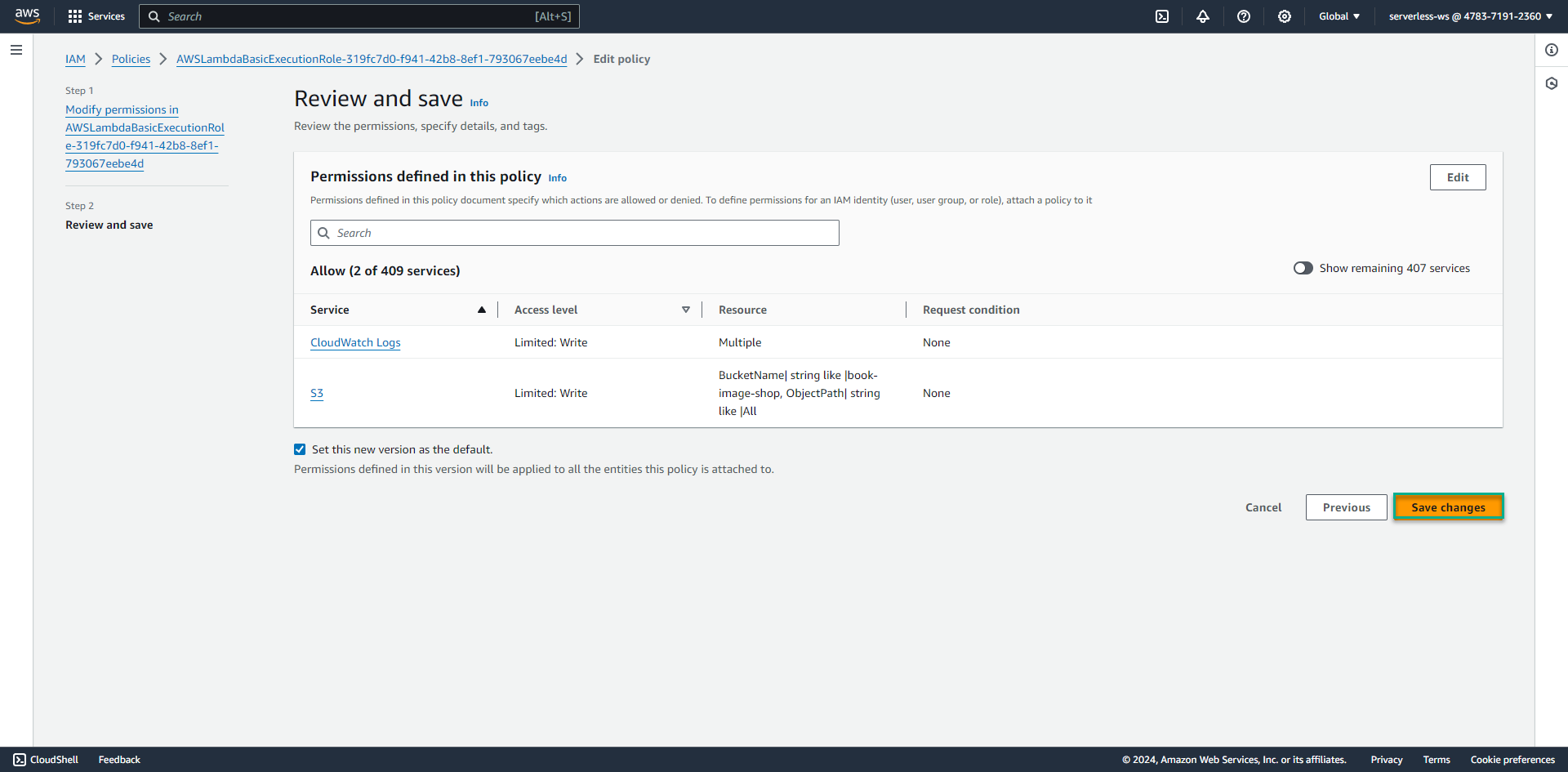Click the Feedback link in footer
1568x772 pixels.
point(119,760)
